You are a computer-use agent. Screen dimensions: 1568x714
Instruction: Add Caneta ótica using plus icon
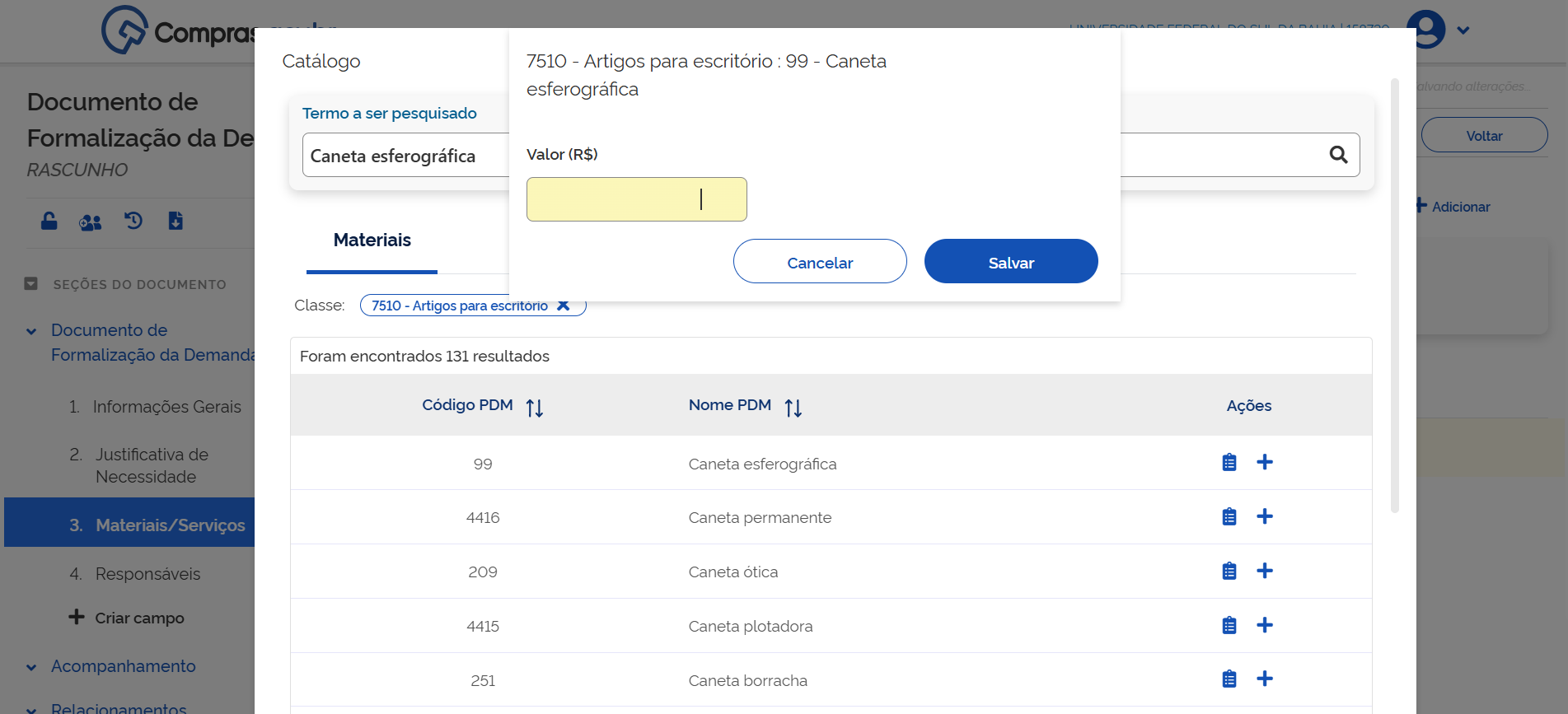coord(1264,571)
